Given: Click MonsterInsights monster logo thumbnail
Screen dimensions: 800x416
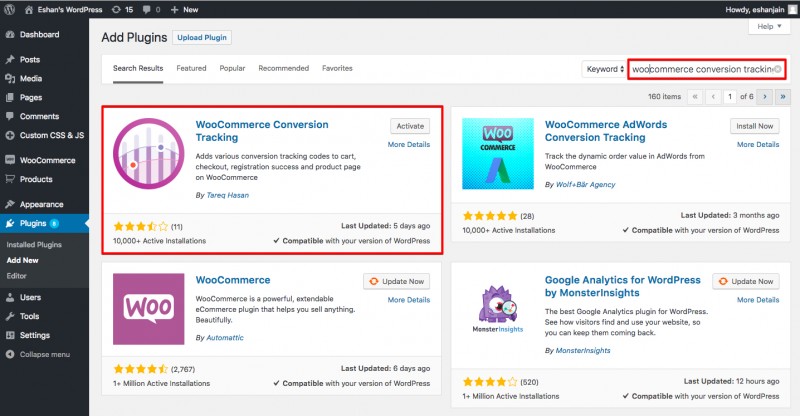Looking at the screenshot, I should 498,309.
